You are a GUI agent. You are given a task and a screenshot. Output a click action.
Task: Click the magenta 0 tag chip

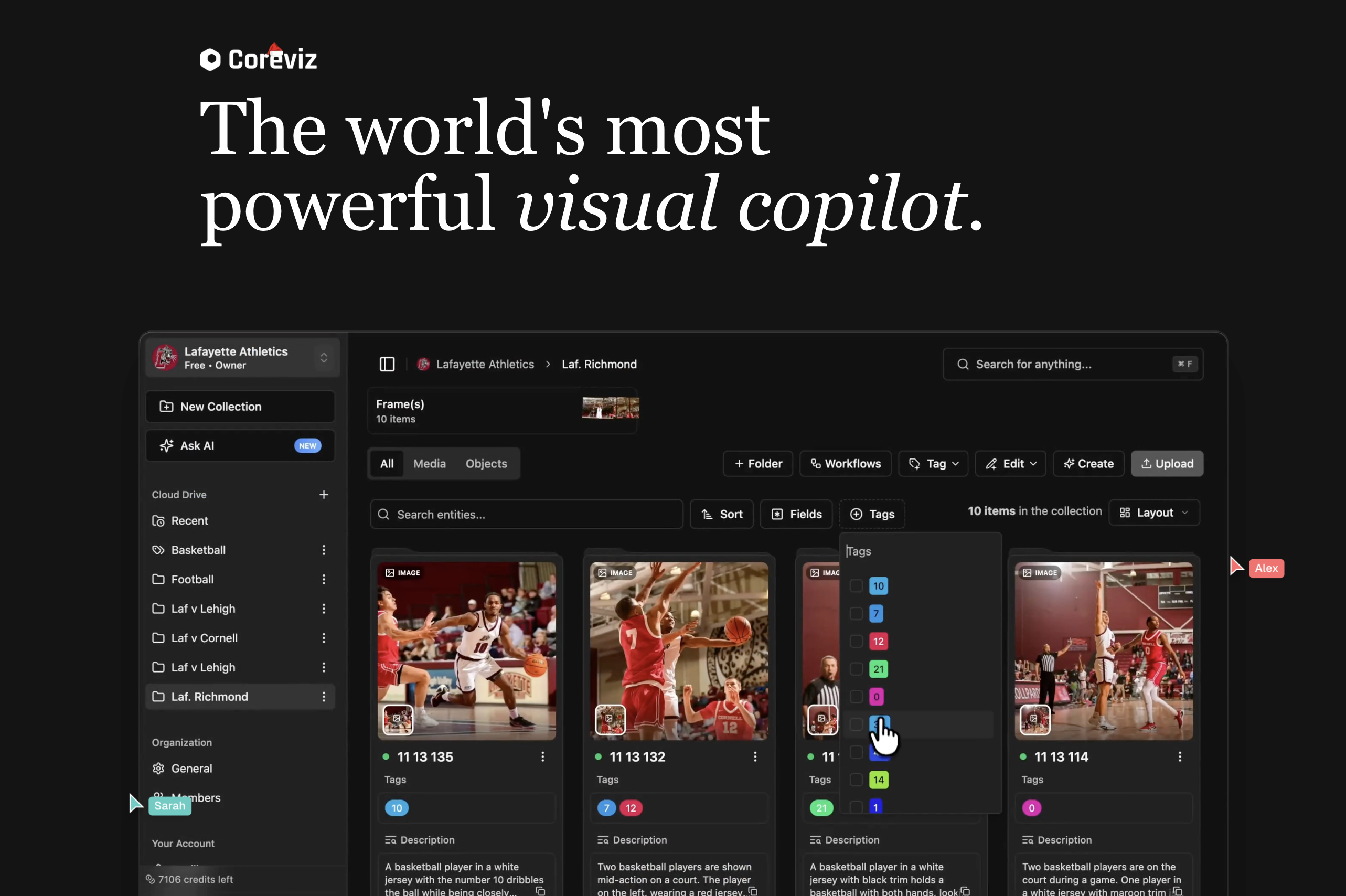pos(1031,808)
